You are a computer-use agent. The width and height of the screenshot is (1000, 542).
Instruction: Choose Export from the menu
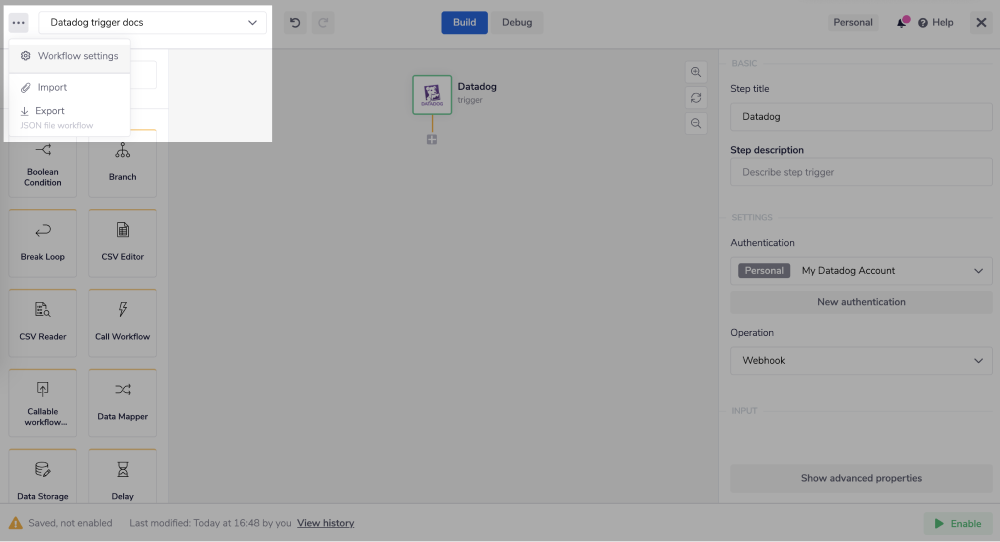point(50,111)
